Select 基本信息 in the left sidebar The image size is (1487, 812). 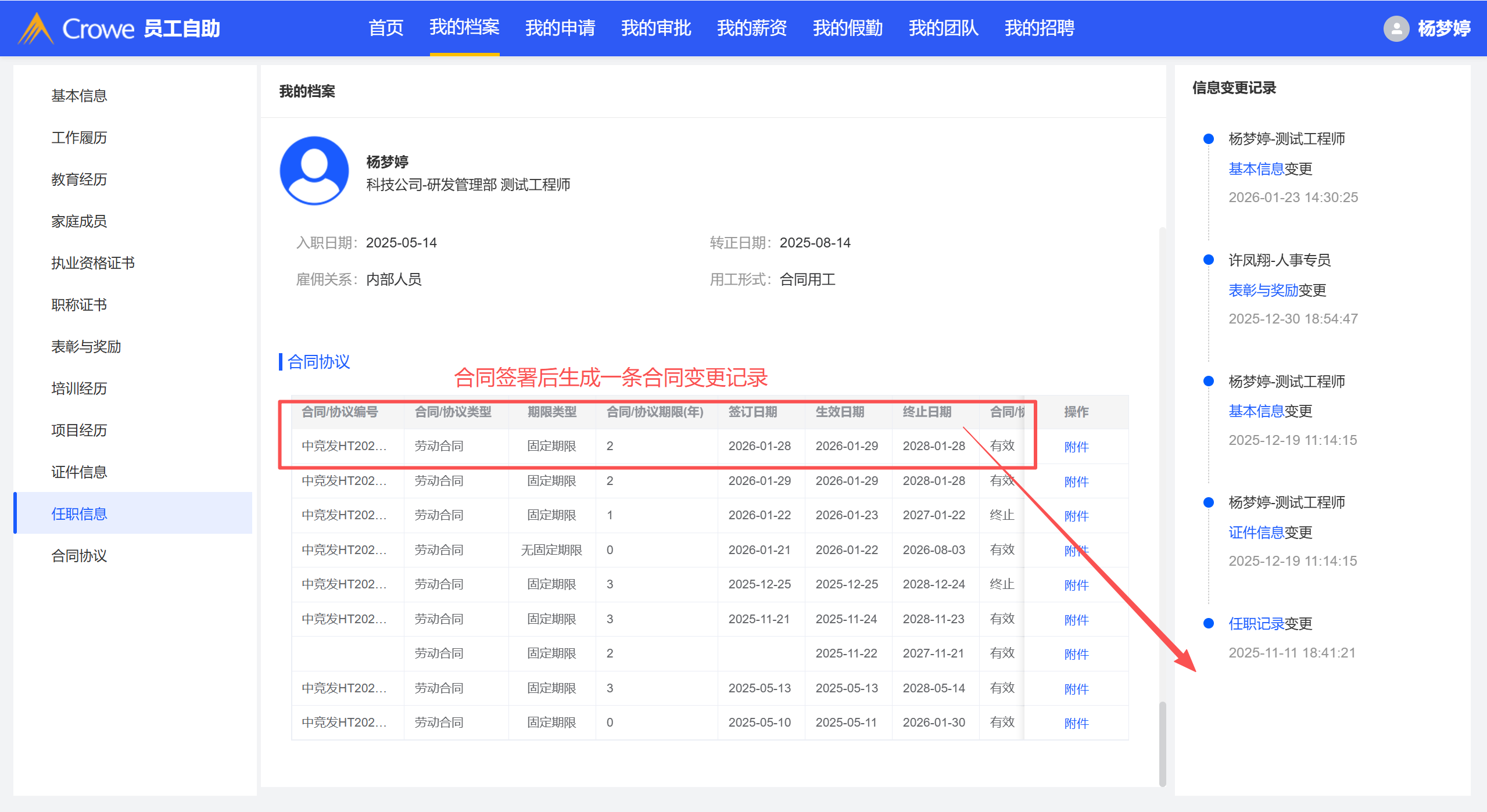79,96
